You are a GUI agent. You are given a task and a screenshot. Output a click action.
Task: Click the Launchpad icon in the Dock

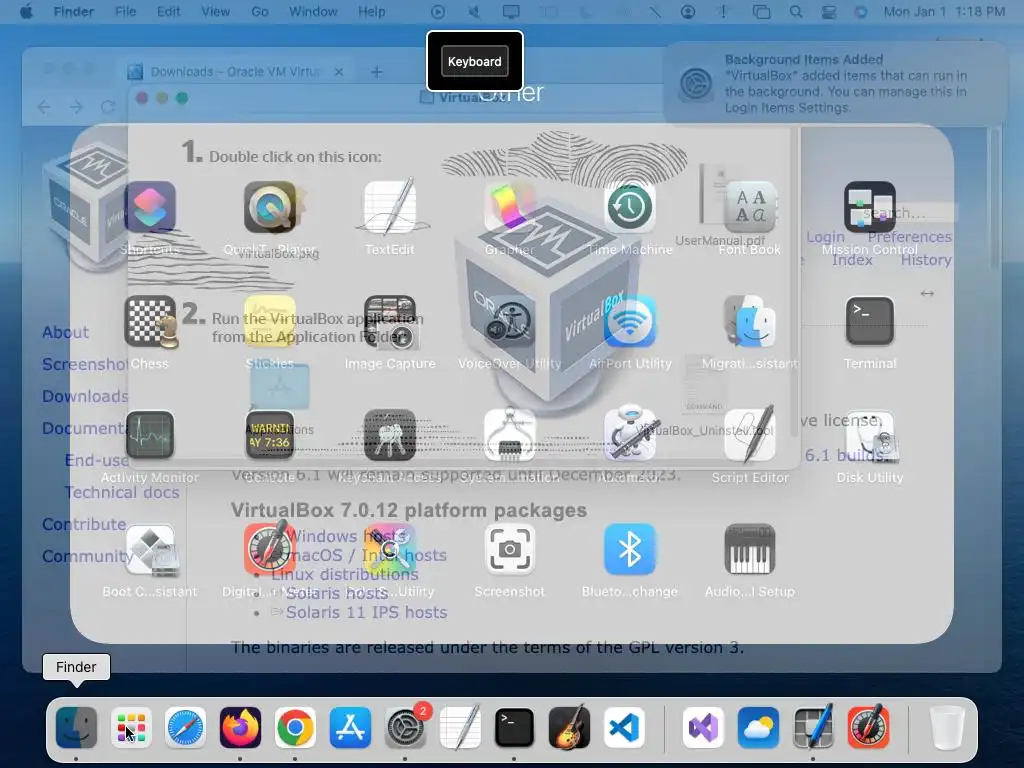131,727
